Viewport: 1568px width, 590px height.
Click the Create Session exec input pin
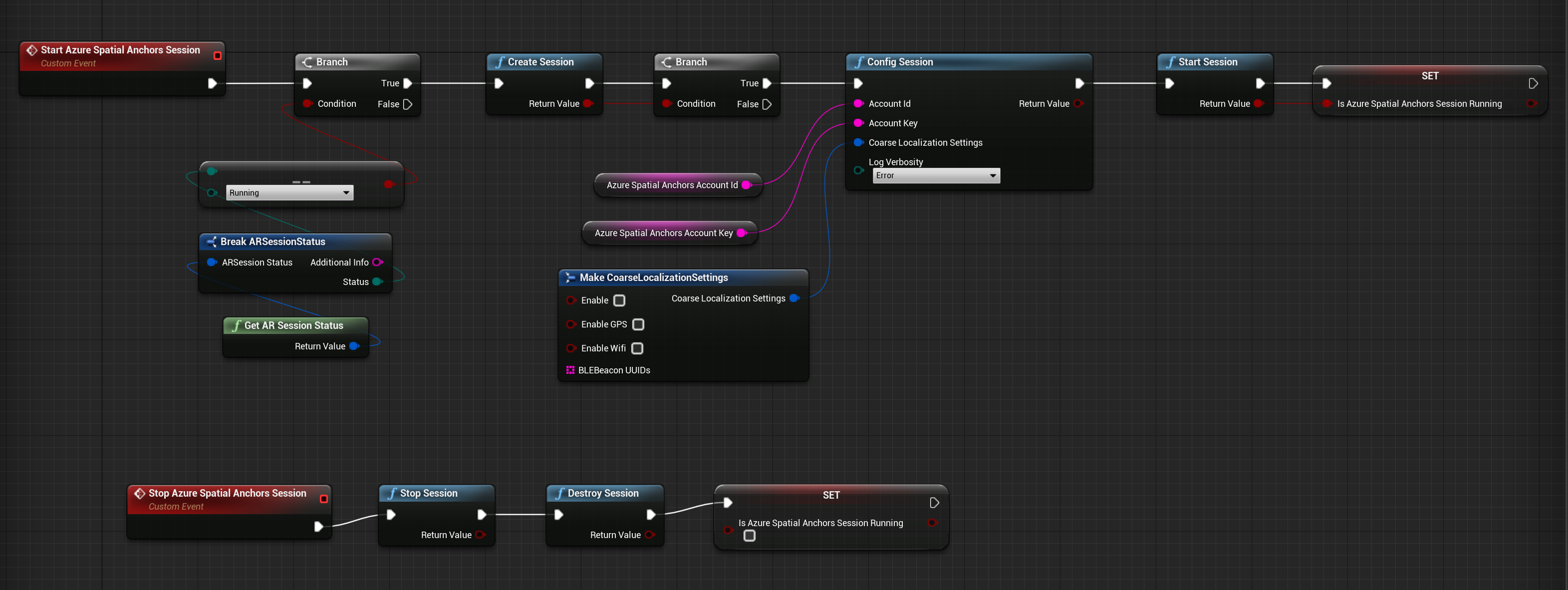tap(499, 83)
